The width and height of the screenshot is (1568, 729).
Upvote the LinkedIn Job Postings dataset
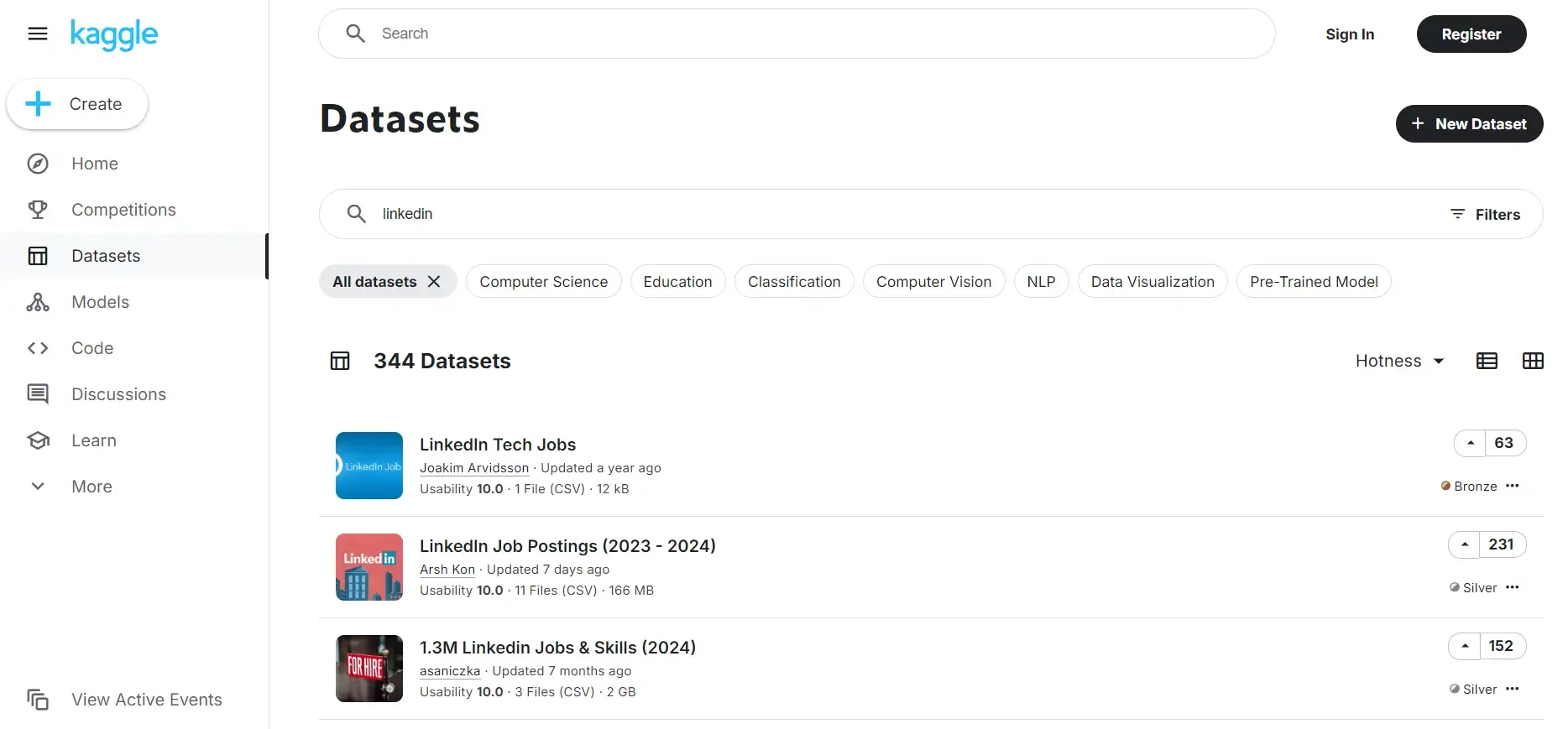coord(1464,544)
